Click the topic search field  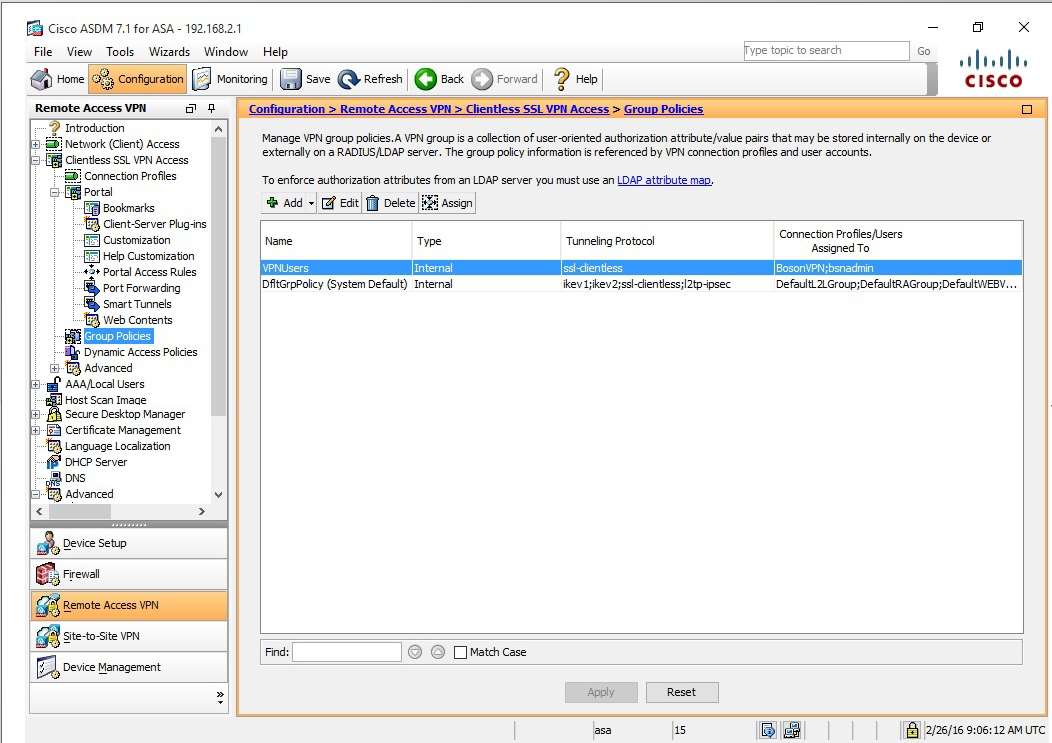[826, 50]
